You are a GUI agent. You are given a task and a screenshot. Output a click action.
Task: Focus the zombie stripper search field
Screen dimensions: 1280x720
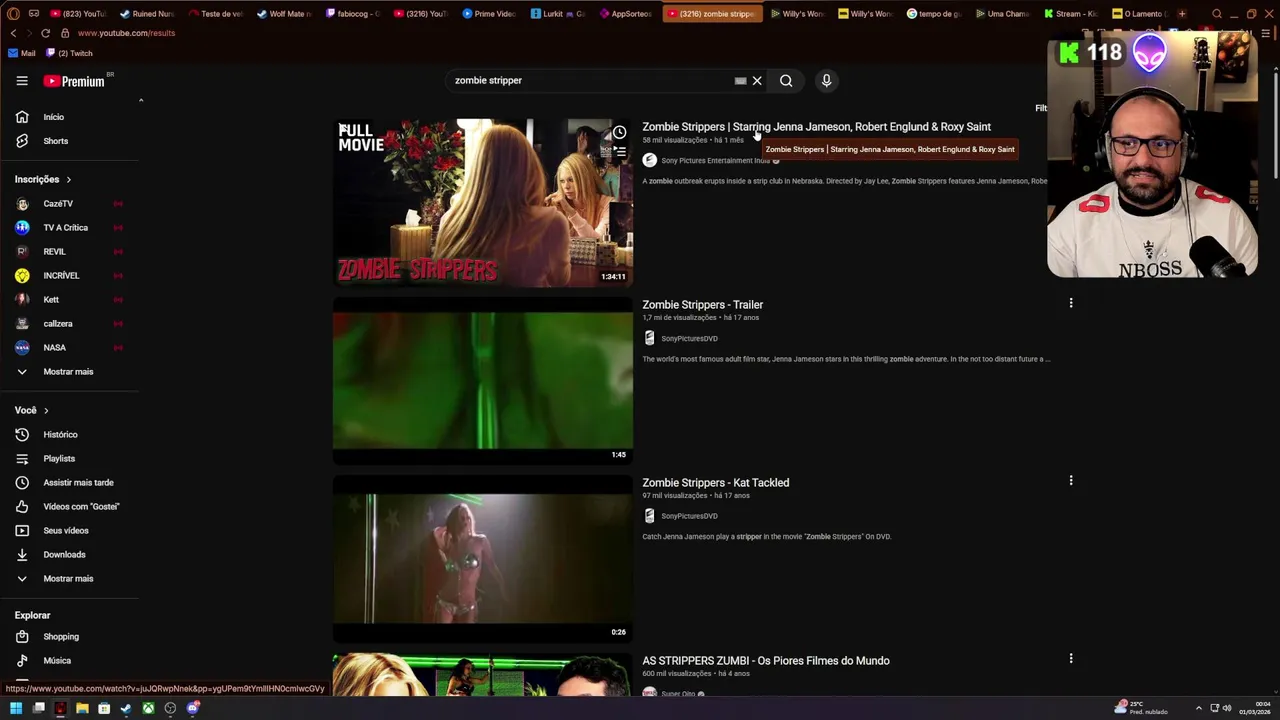[x=590, y=81]
